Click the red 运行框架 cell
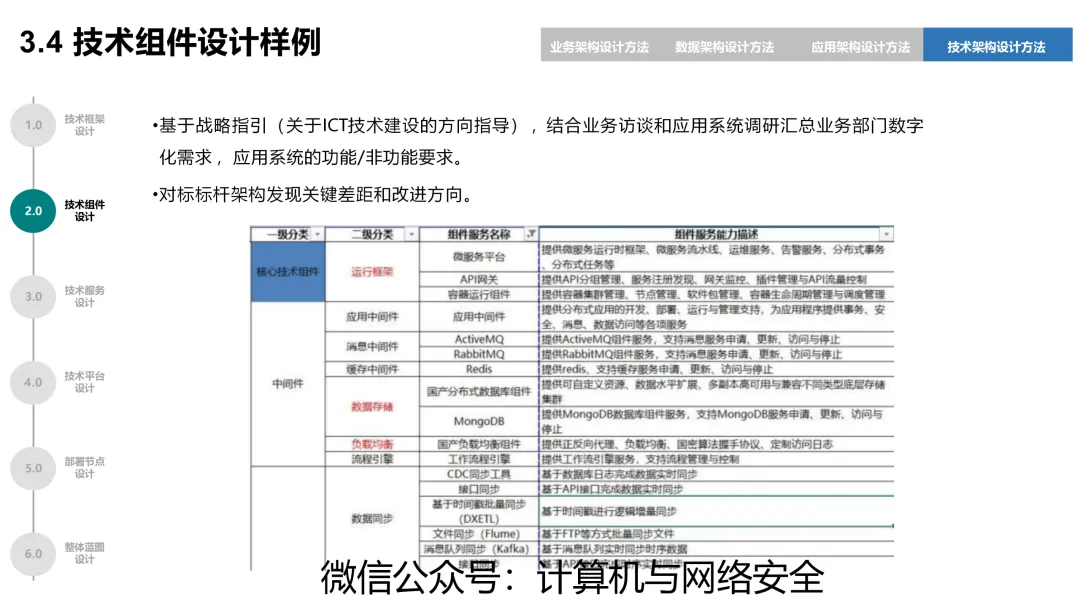This screenshot has height=608, width=1080. [372, 271]
